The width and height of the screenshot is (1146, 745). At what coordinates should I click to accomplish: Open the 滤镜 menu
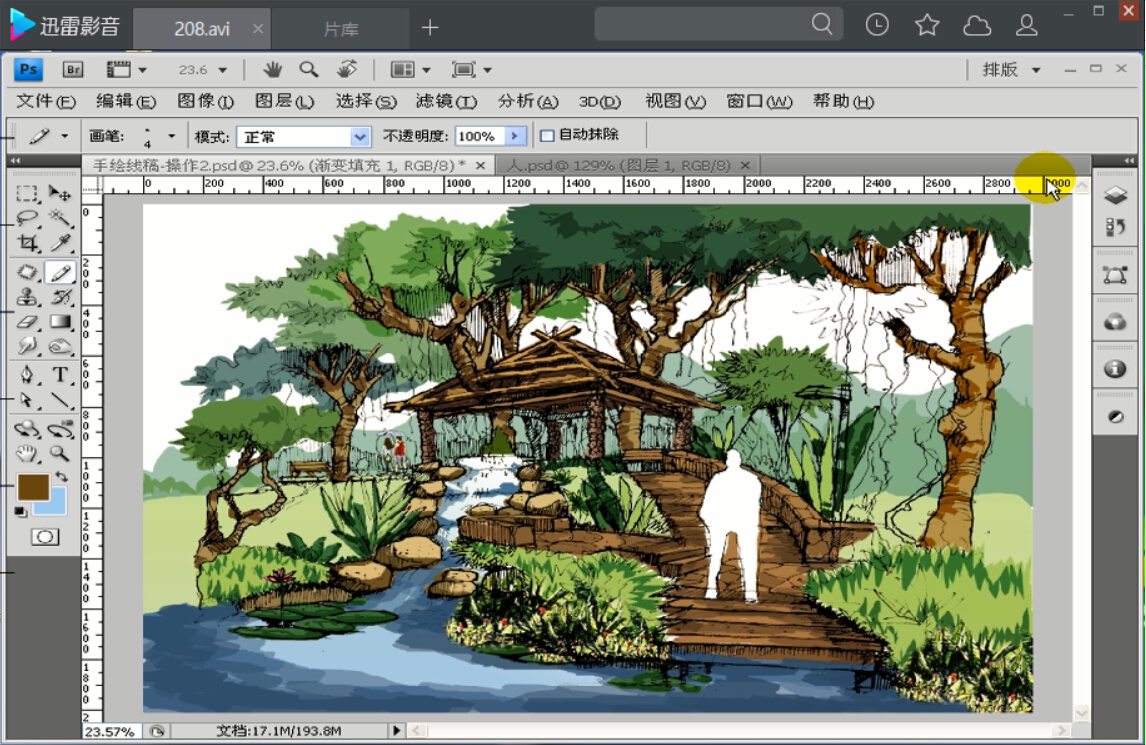coord(445,101)
